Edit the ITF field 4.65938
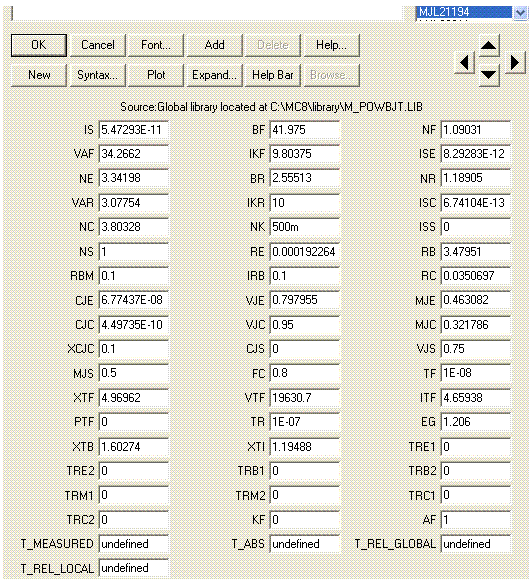The width and height of the screenshot is (531, 579). [x=476, y=398]
